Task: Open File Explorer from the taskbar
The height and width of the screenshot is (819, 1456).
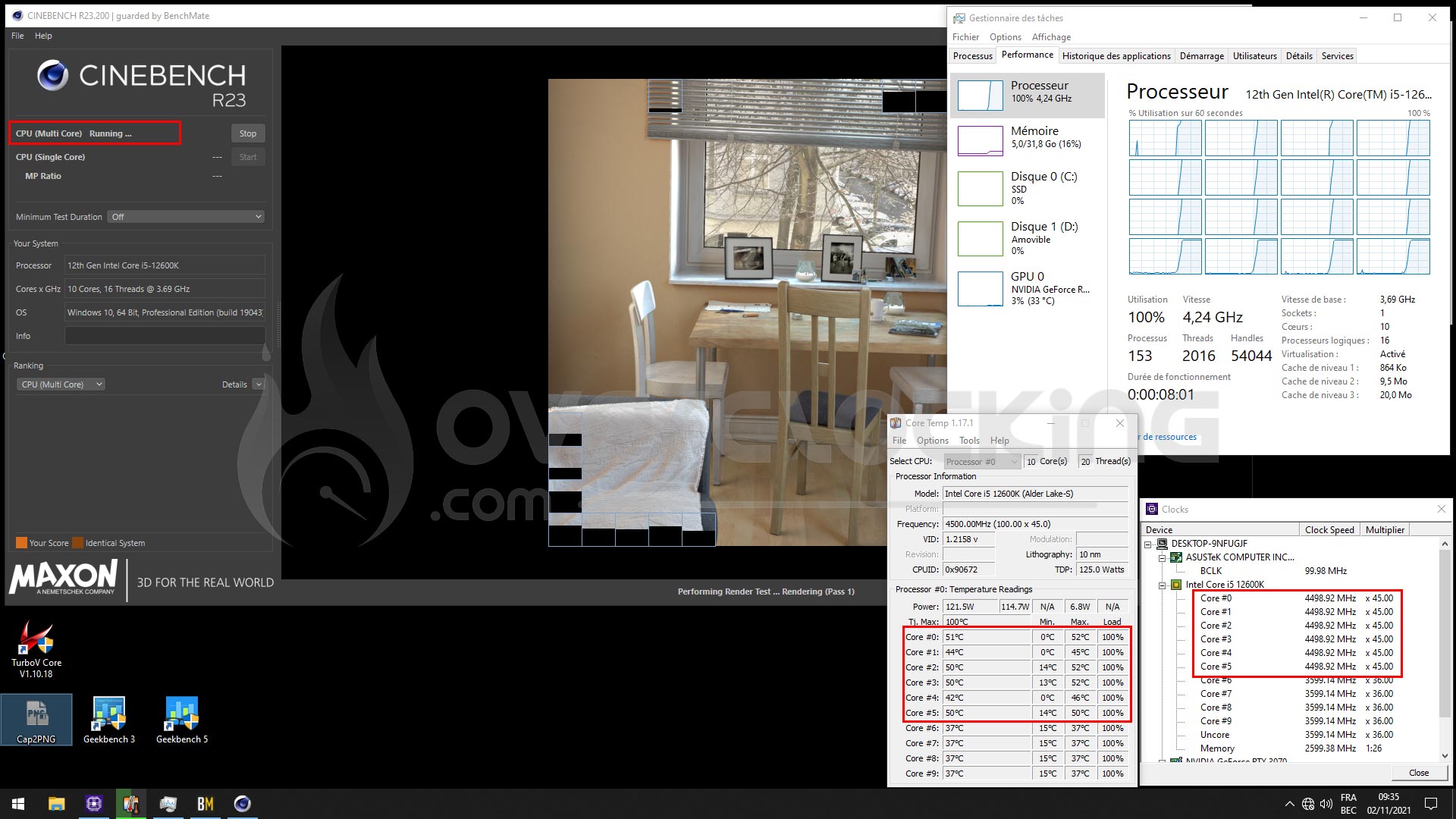Action: (57, 804)
